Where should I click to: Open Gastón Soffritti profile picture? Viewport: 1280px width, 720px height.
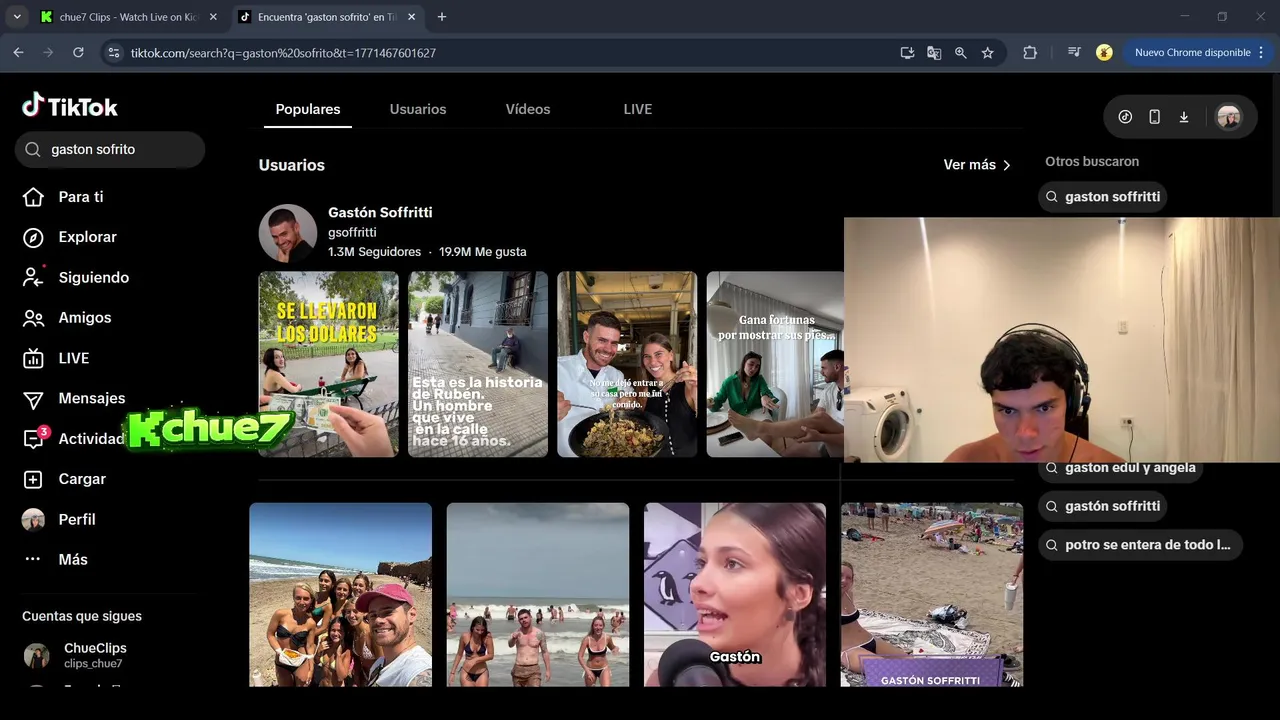(288, 233)
